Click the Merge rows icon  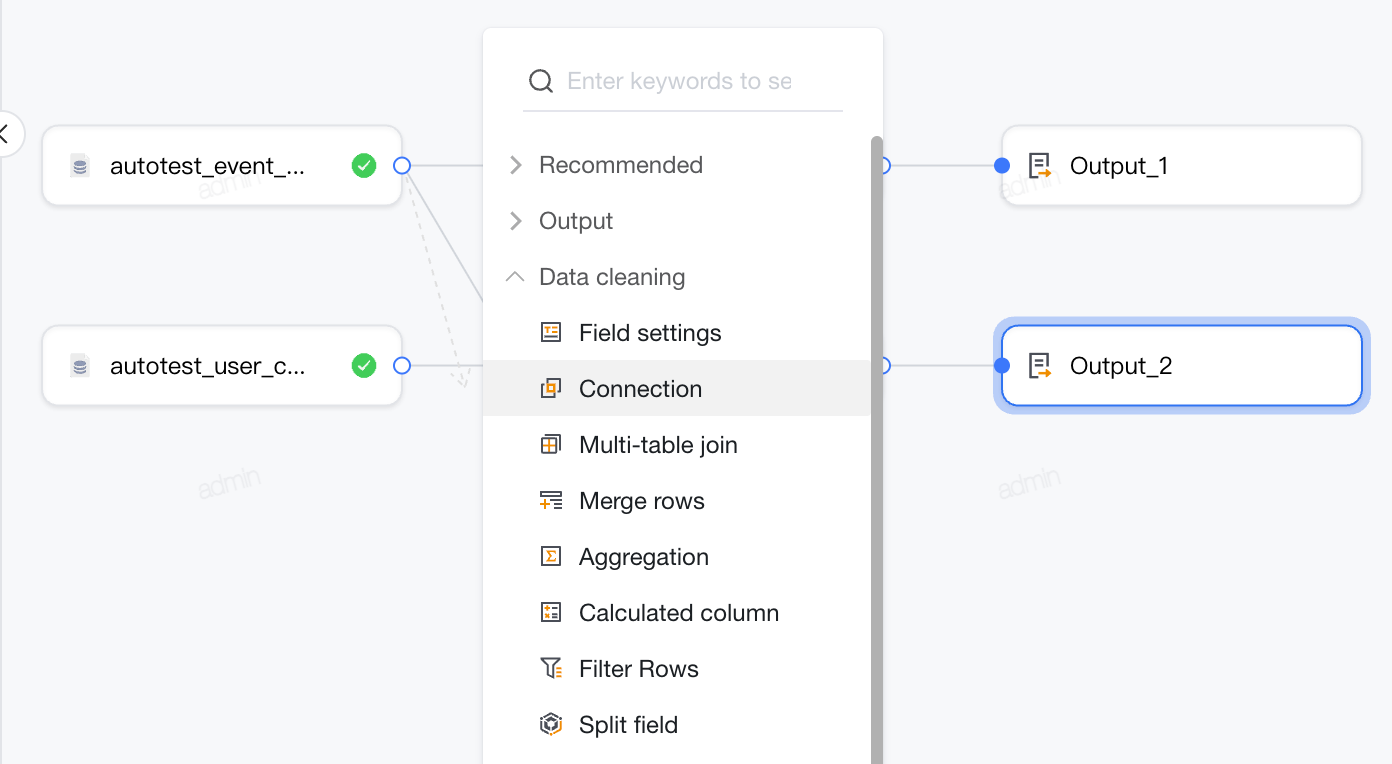point(551,501)
